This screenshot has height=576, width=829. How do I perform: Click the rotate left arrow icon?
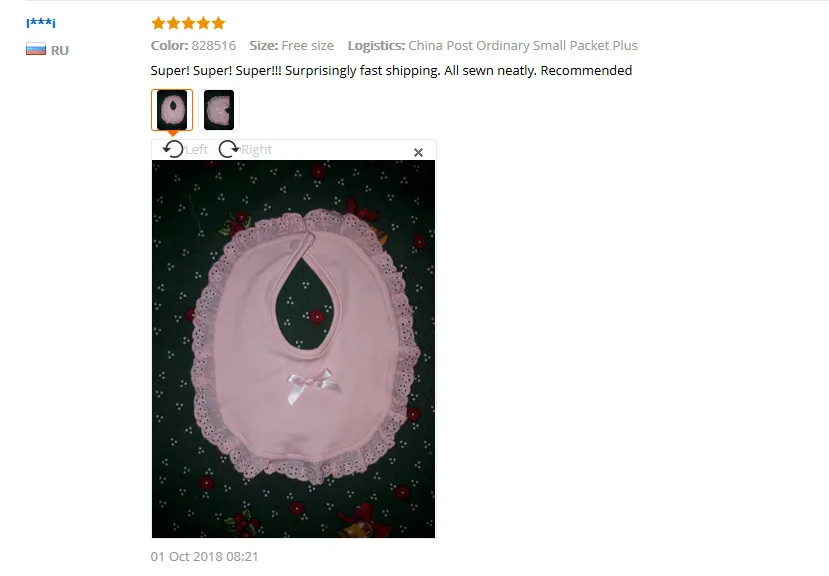tap(173, 149)
